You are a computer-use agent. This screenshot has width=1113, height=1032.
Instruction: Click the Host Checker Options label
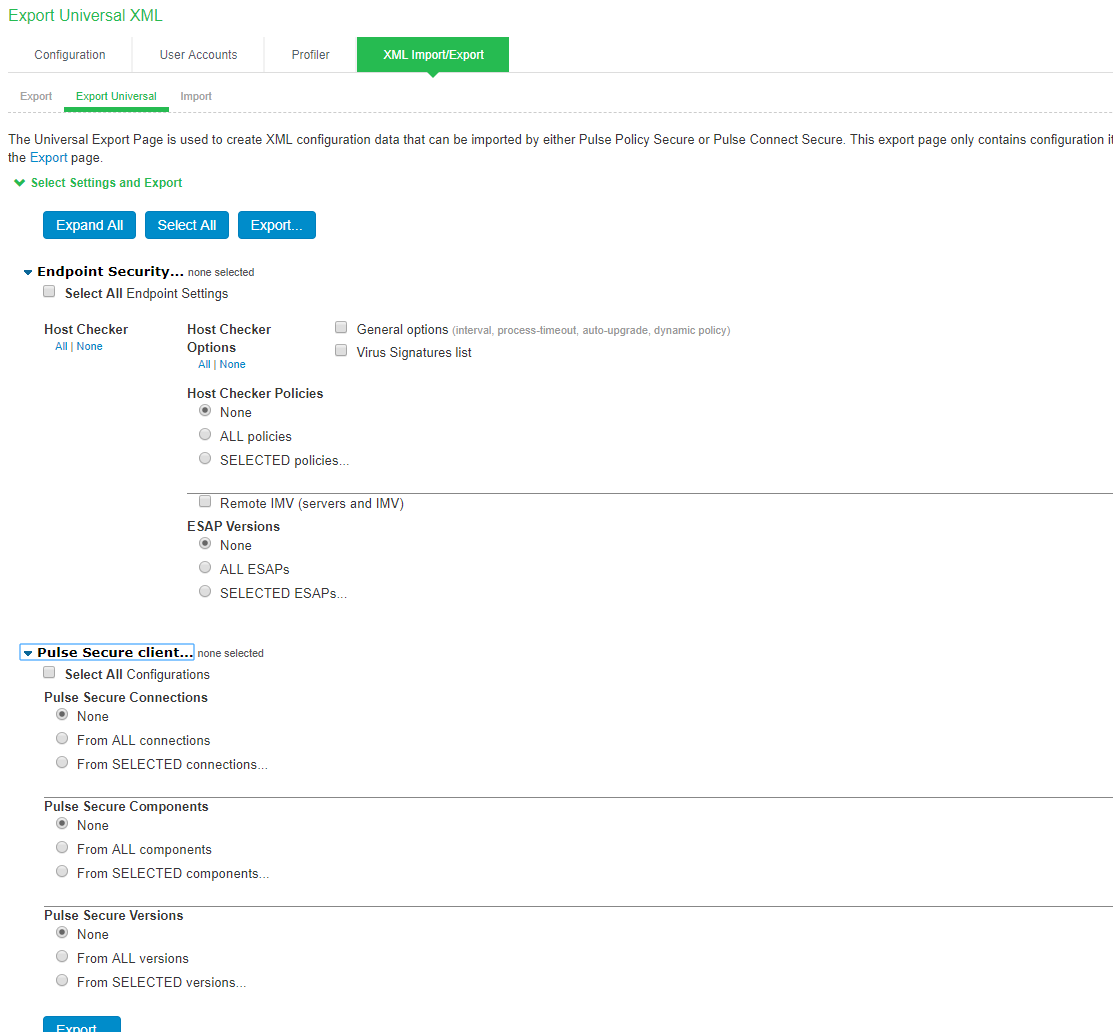click(x=229, y=339)
